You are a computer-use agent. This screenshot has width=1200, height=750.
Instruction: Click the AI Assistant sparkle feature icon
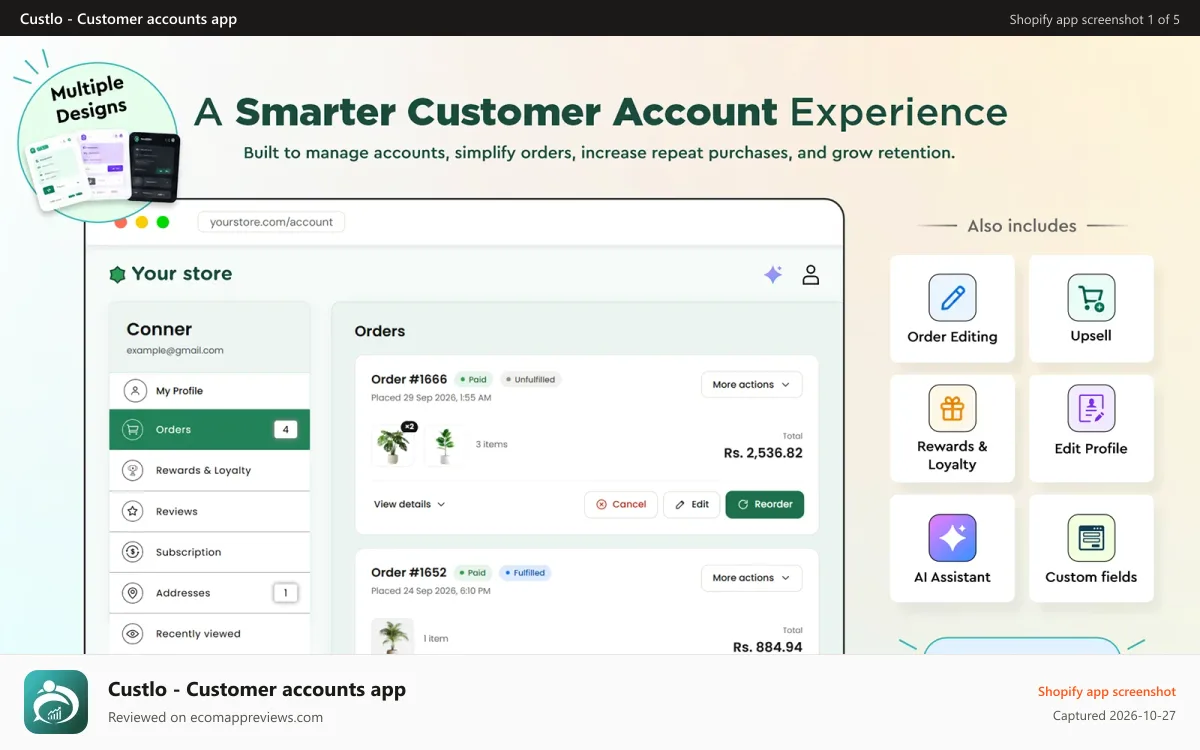[x=952, y=538]
